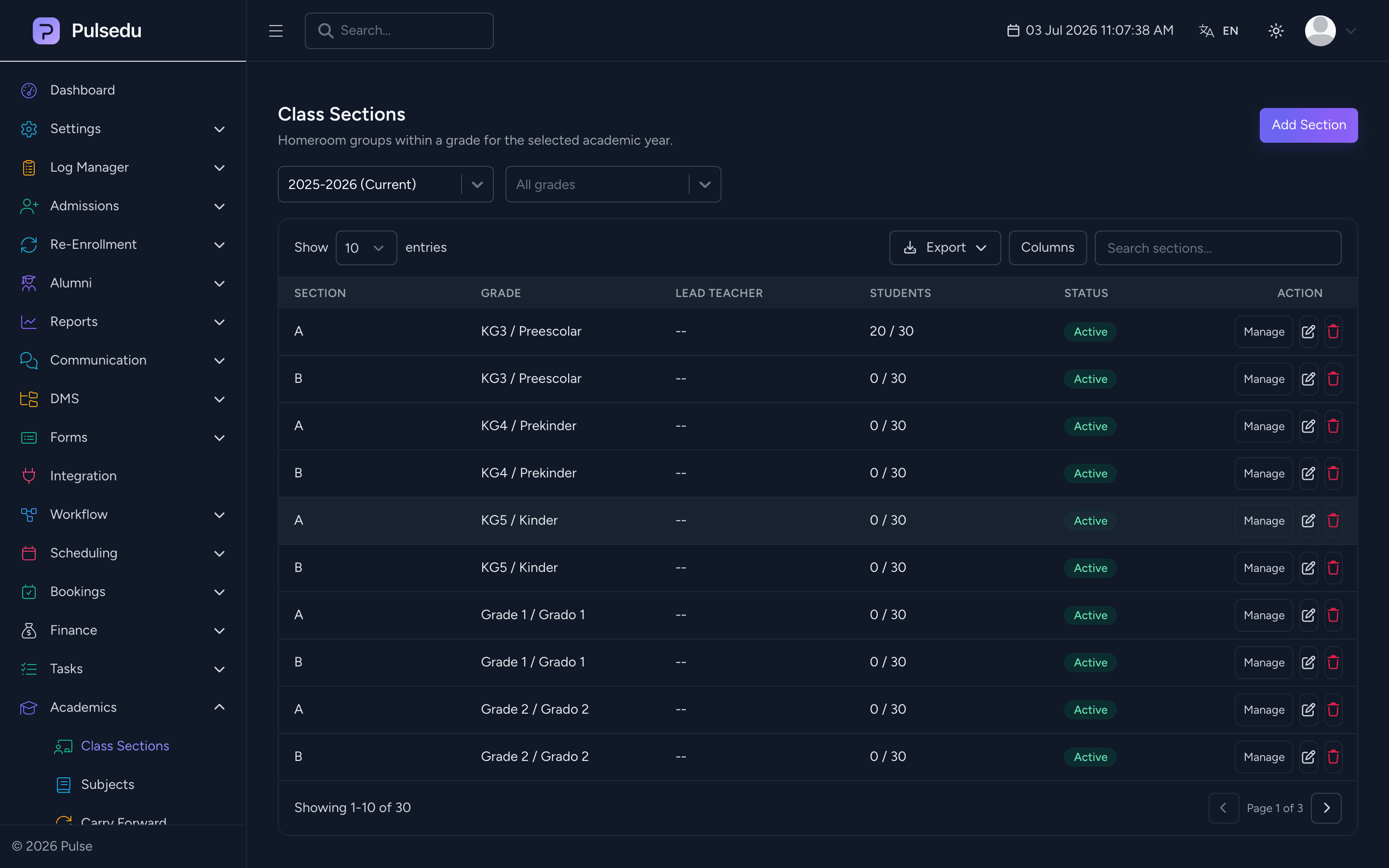1389x868 pixels.
Task: Click the Scheduling calendar icon
Action: click(x=29, y=553)
